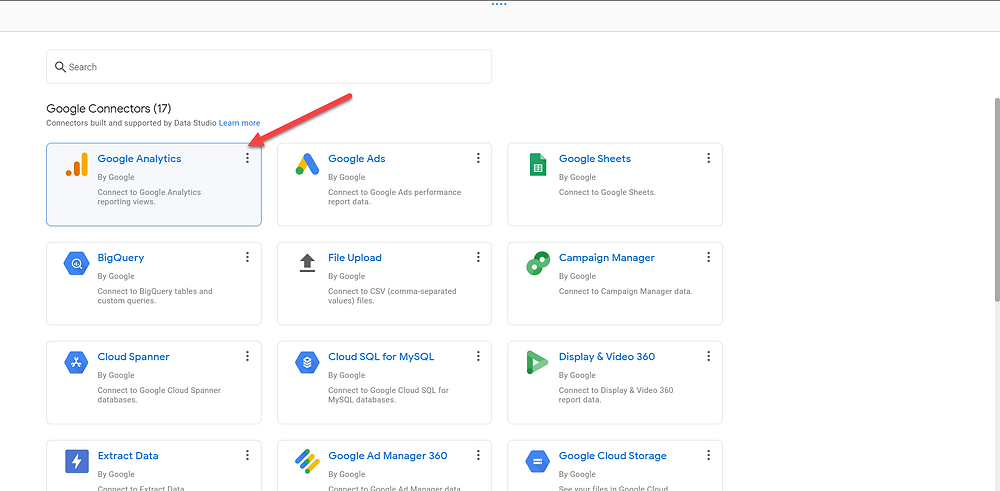
Task: Select the Cloud Spanner connector title
Action: (x=133, y=356)
